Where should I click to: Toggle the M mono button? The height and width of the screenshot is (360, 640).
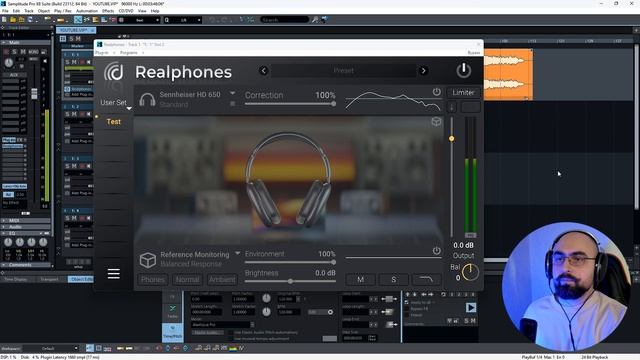point(360,280)
